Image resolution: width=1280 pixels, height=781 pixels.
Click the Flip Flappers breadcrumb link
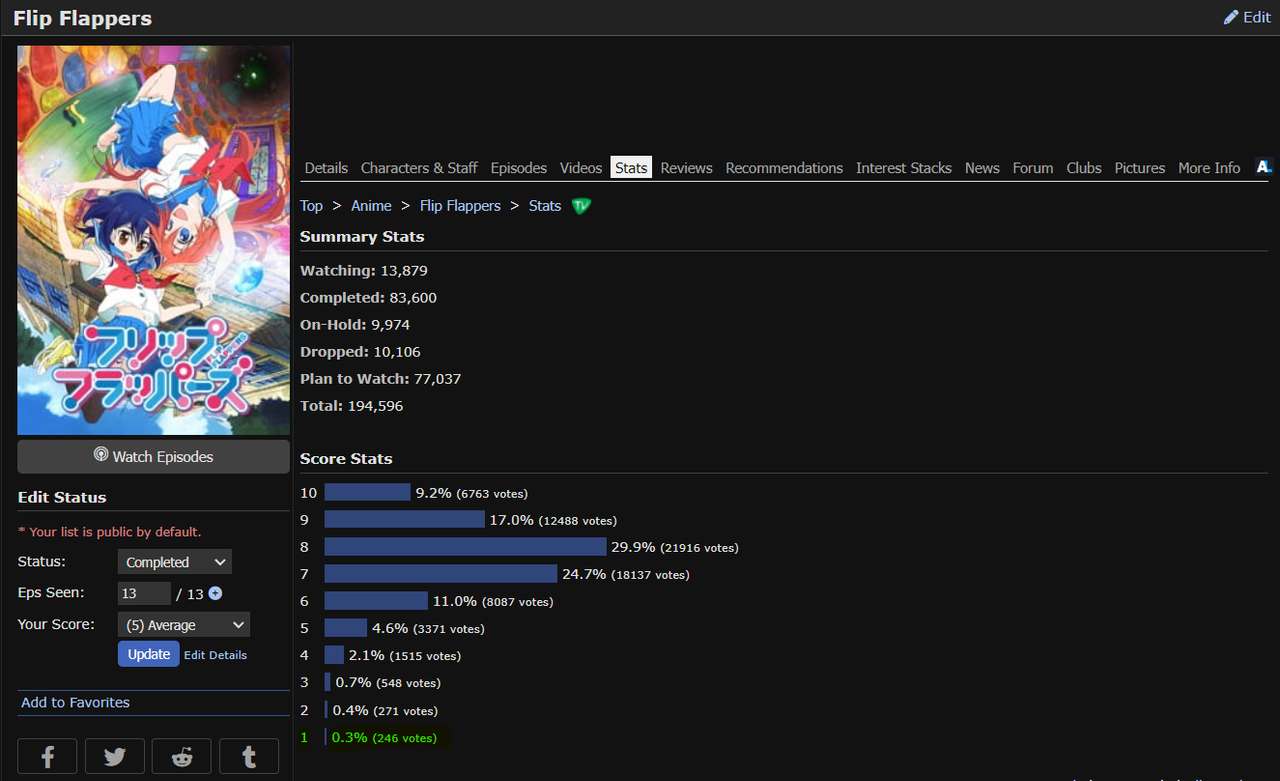click(460, 205)
